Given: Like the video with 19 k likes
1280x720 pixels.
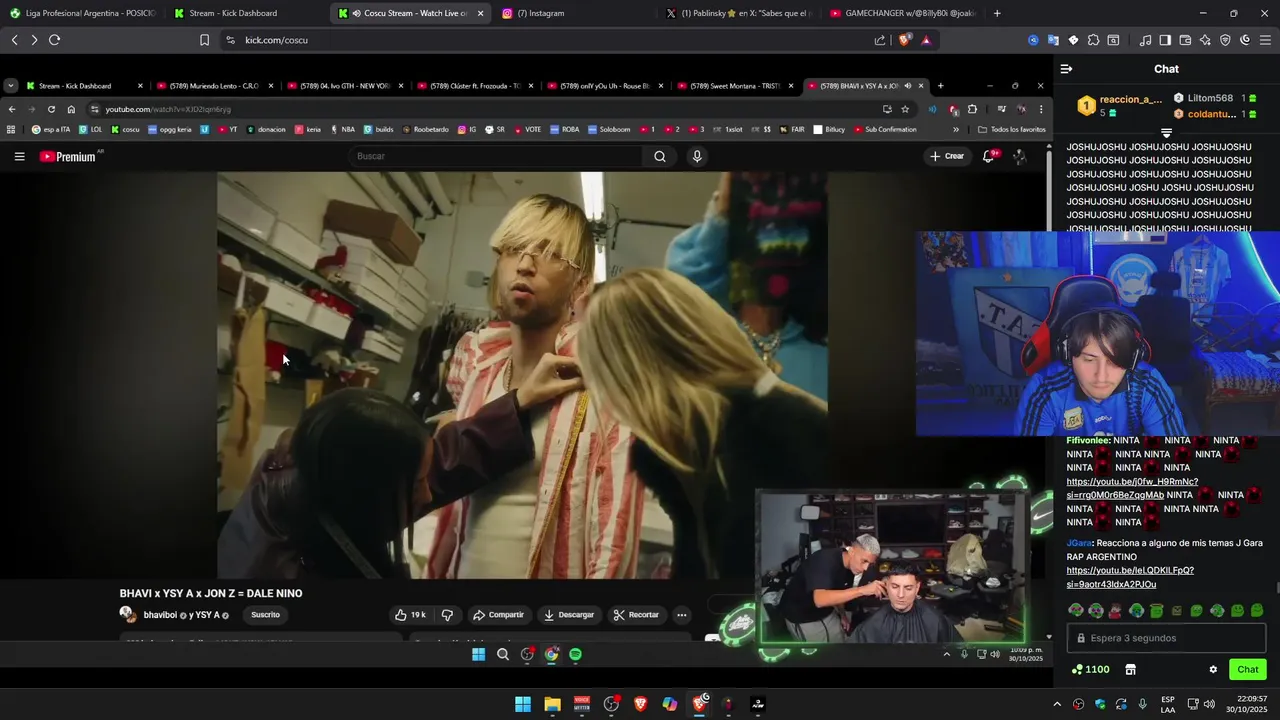Looking at the screenshot, I should point(411,615).
